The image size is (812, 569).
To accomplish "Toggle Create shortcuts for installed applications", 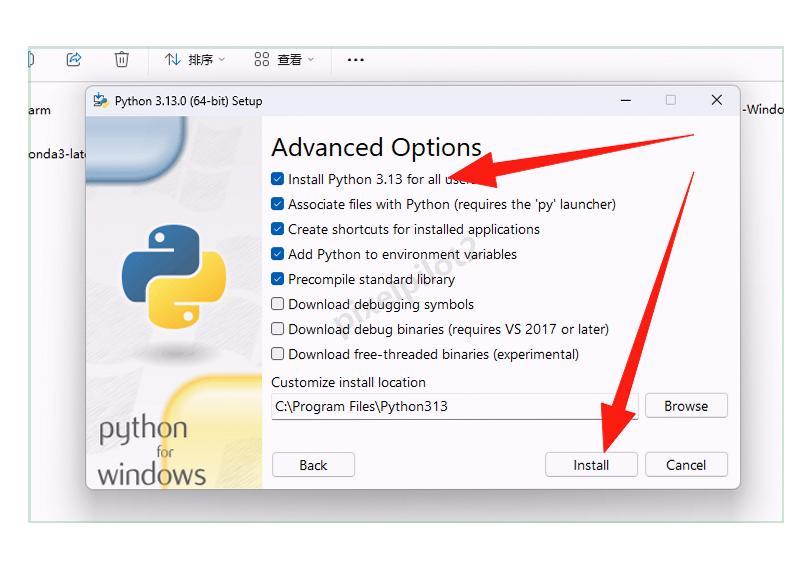I will pyautogui.click(x=278, y=229).
